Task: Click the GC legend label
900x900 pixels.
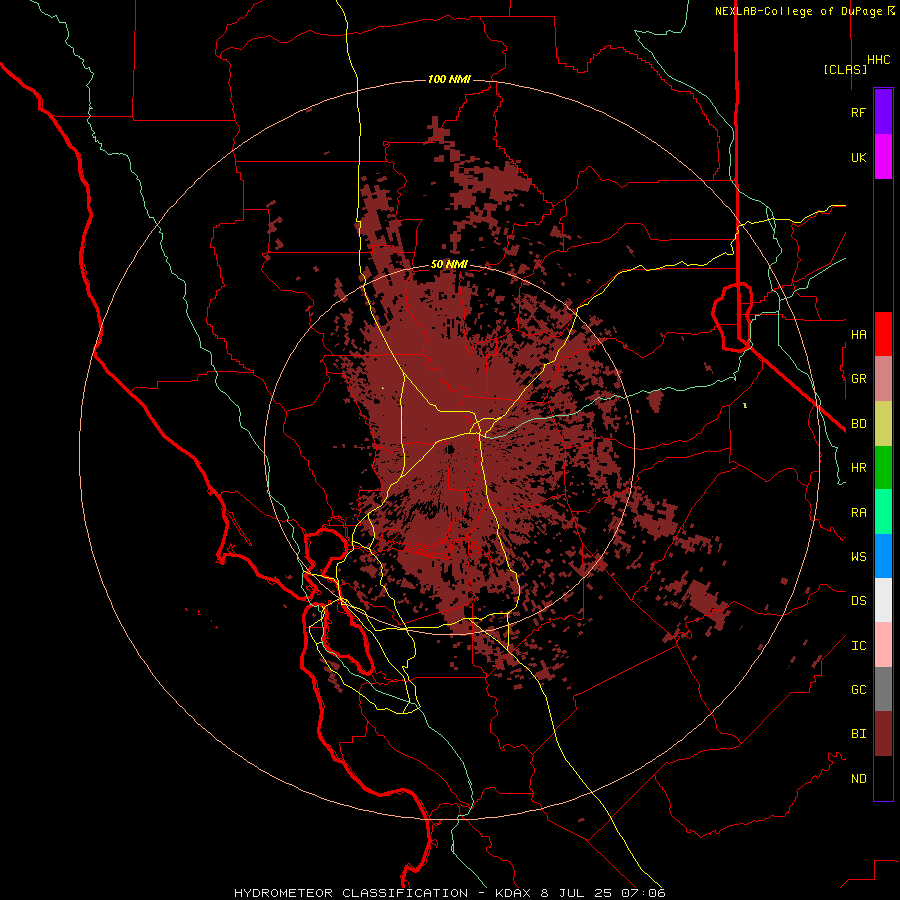Action: (x=858, y=690)
